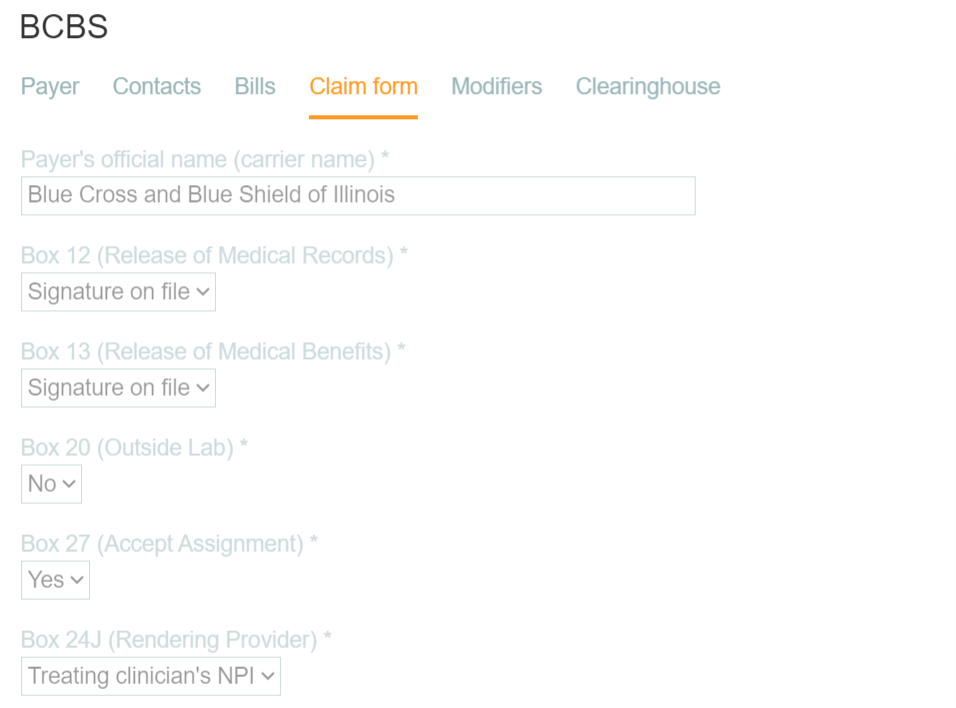
Task: Open the Box 12 Release of Medical Records dropdown
Action: pyautogui.click(x=117, y=291)
